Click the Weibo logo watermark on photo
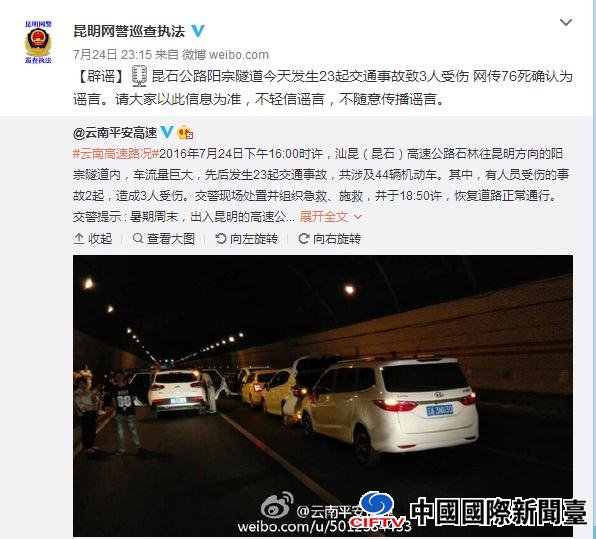This screenshot has height=539, width=596. pos(277,505)
